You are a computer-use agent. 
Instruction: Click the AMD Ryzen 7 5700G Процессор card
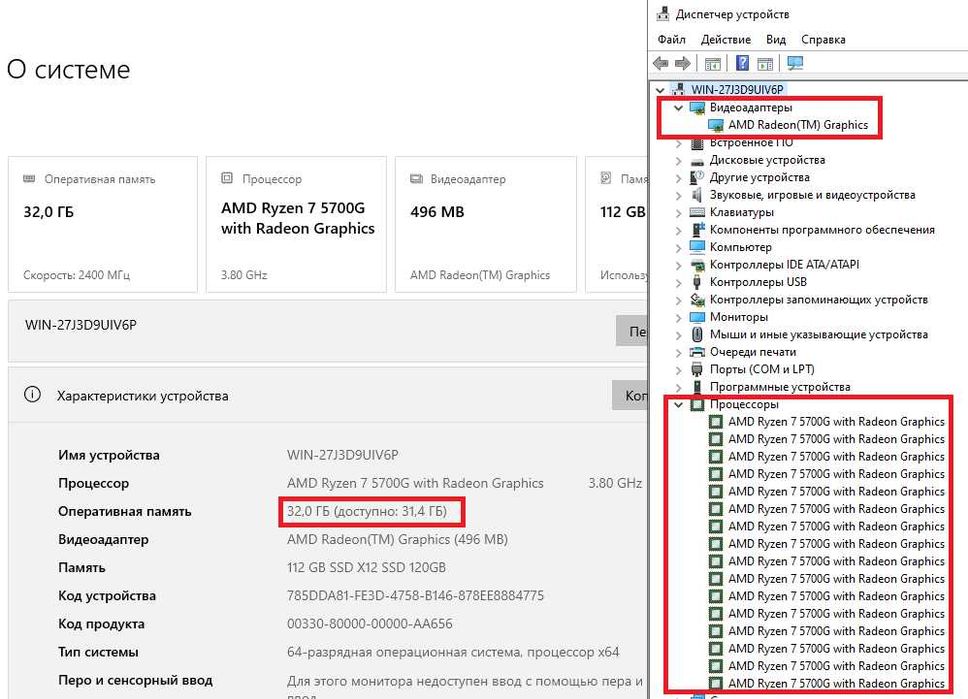pyautogui.click(x=296, y=224)
